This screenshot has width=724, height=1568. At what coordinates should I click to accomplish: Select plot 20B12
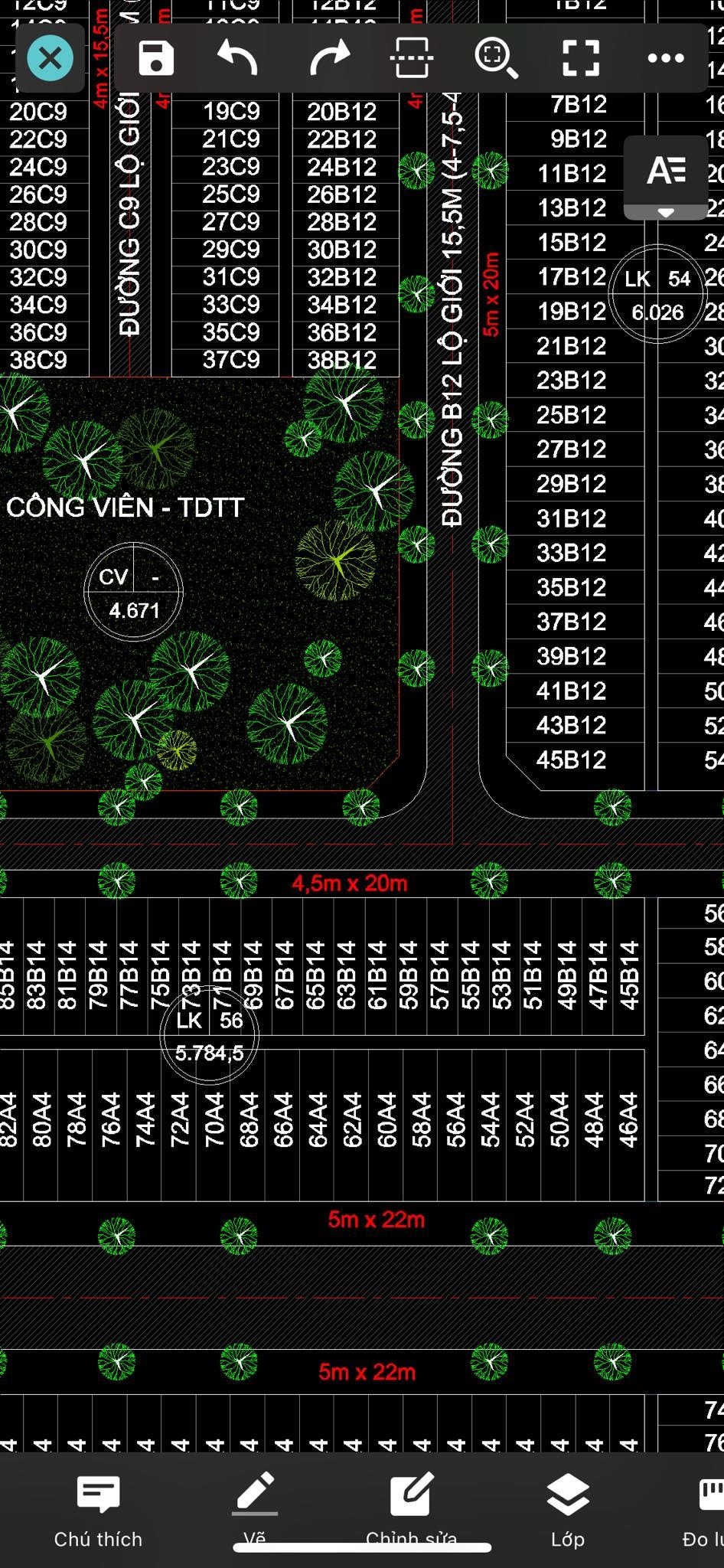(x=342, y=113)
